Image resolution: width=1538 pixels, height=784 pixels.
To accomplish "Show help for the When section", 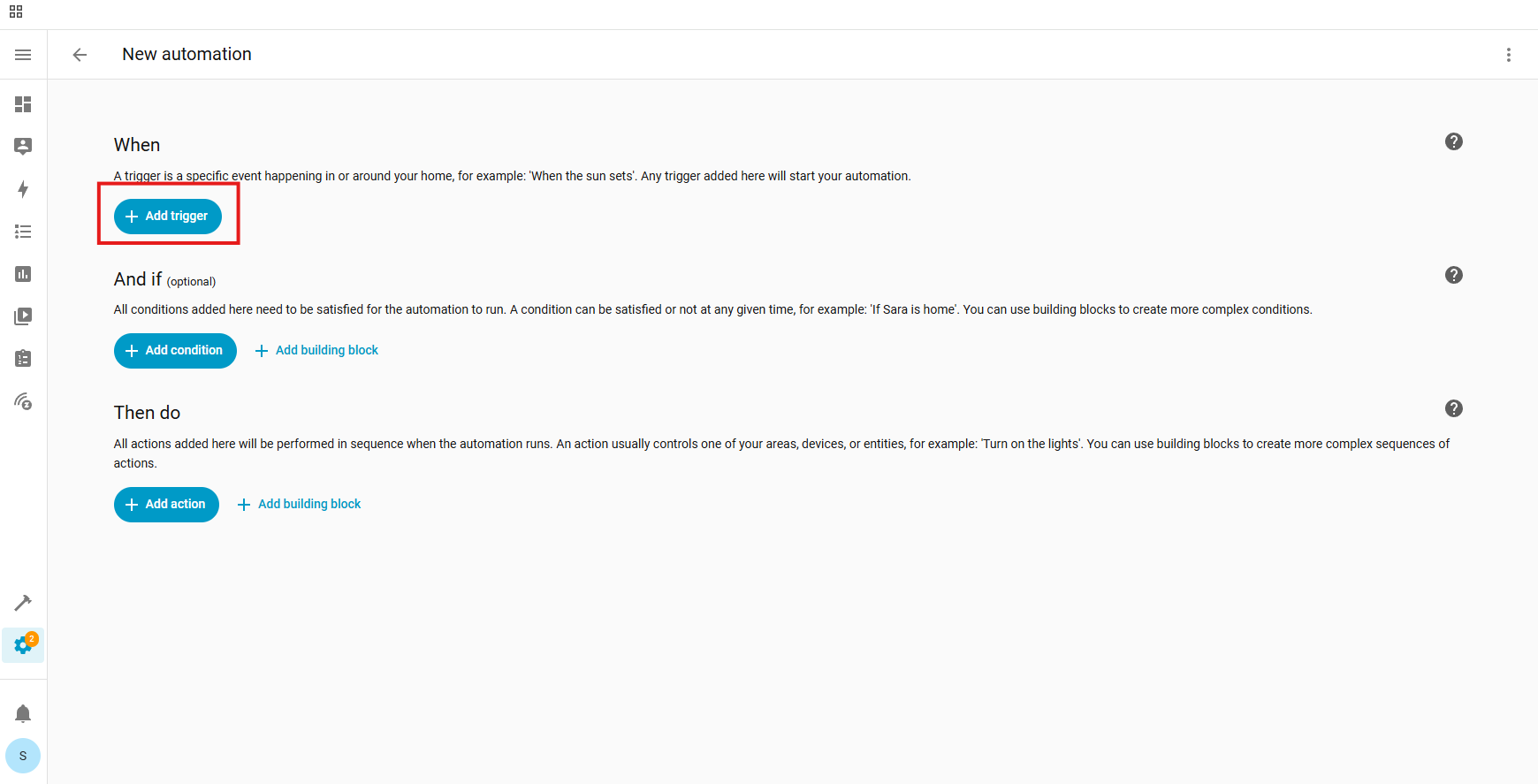I will click(x=1453, y=141).
